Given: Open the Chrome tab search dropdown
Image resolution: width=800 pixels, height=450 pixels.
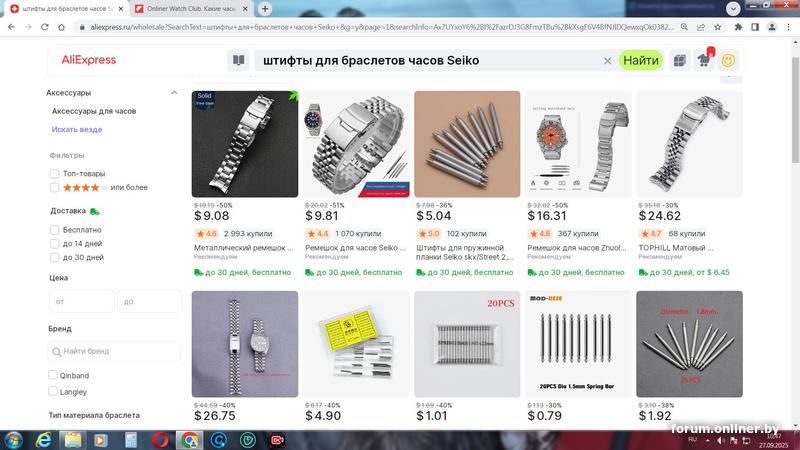Looking at the screenshot, I should click(733, 9).
